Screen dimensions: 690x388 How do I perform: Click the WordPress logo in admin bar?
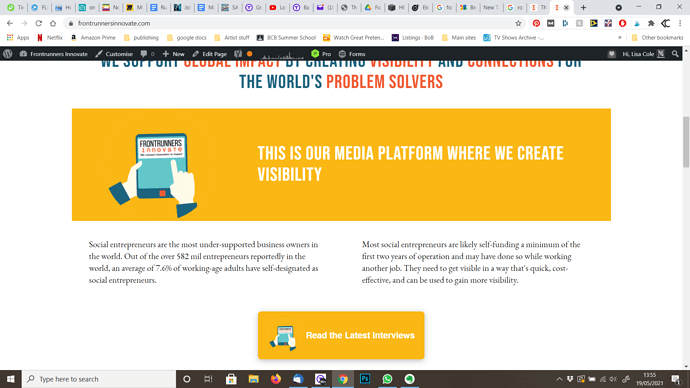7,54
